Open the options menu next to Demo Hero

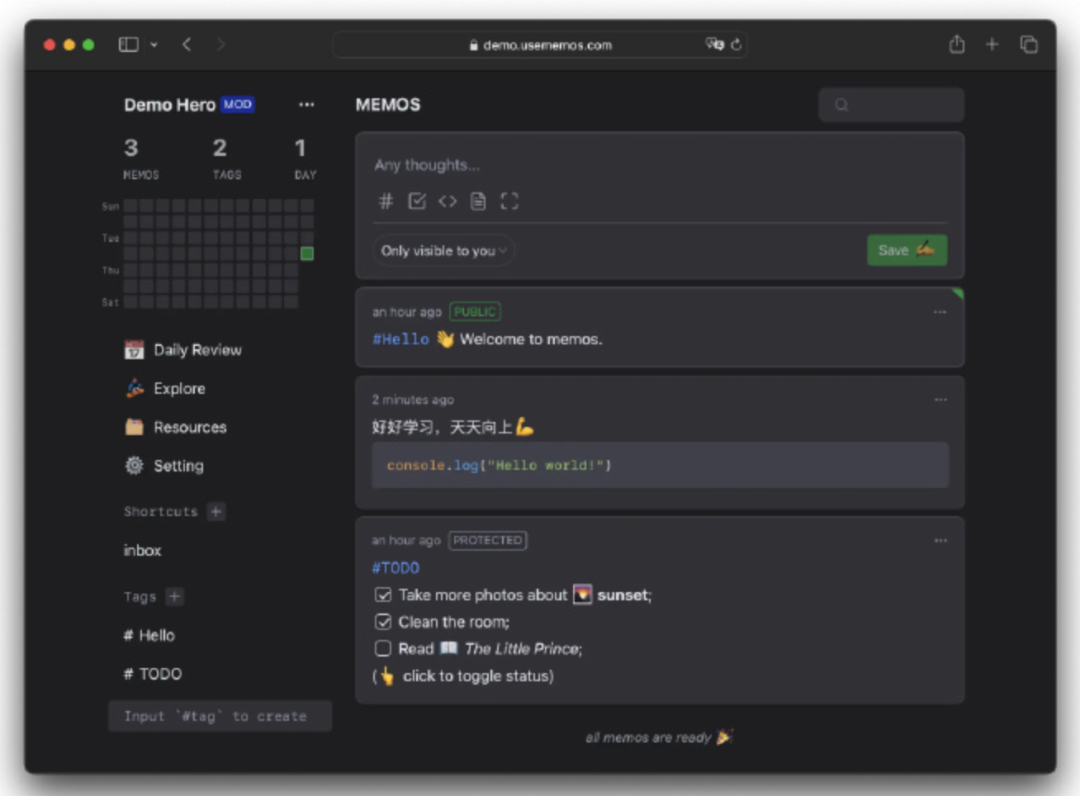307,104
